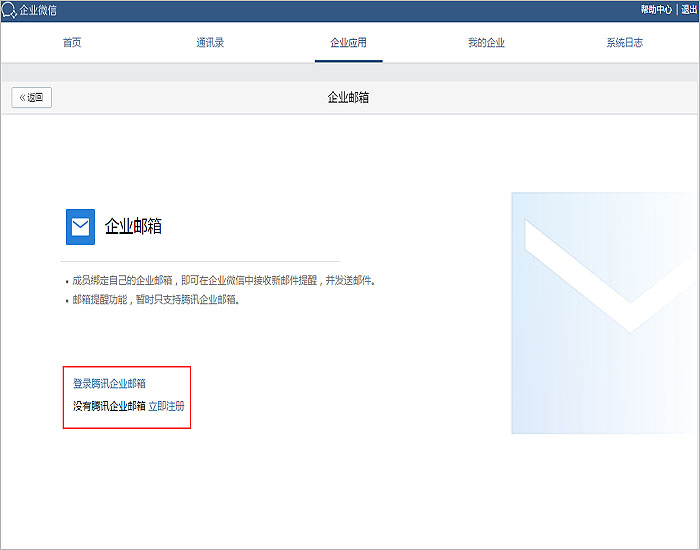Click the centered 企业邮箱 page title
700x550 pixels.
tap(348, 98)
